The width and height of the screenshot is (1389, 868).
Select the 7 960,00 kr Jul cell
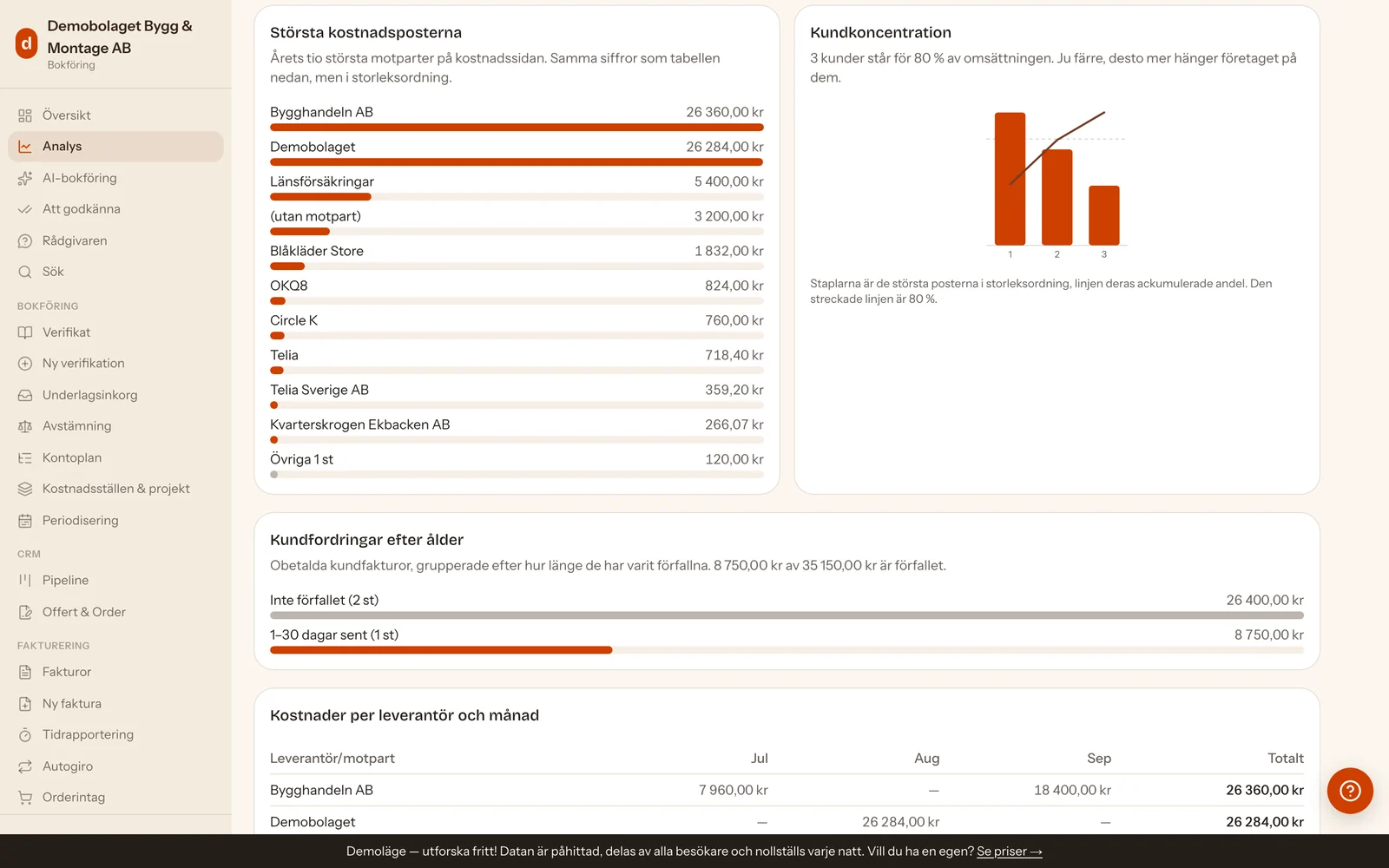(x=734, y=791)
